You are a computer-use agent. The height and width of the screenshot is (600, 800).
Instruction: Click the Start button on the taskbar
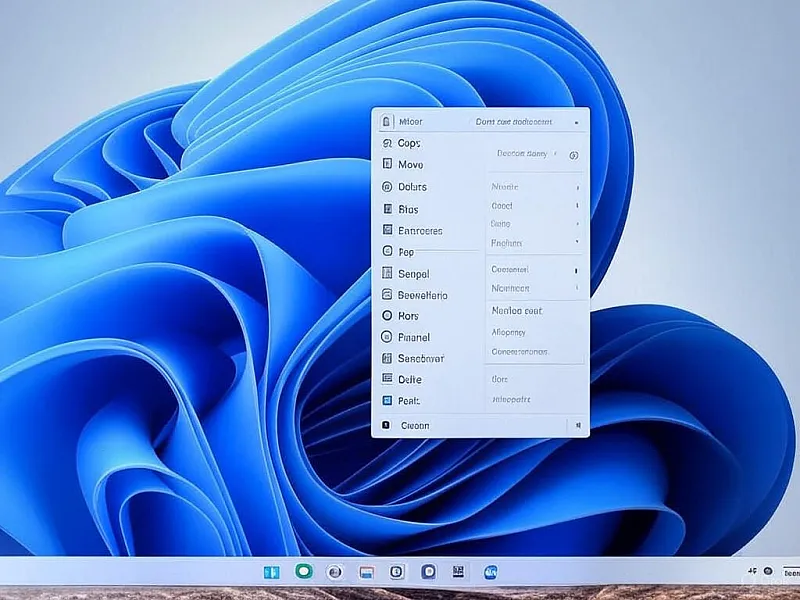(x=271, y=572)
